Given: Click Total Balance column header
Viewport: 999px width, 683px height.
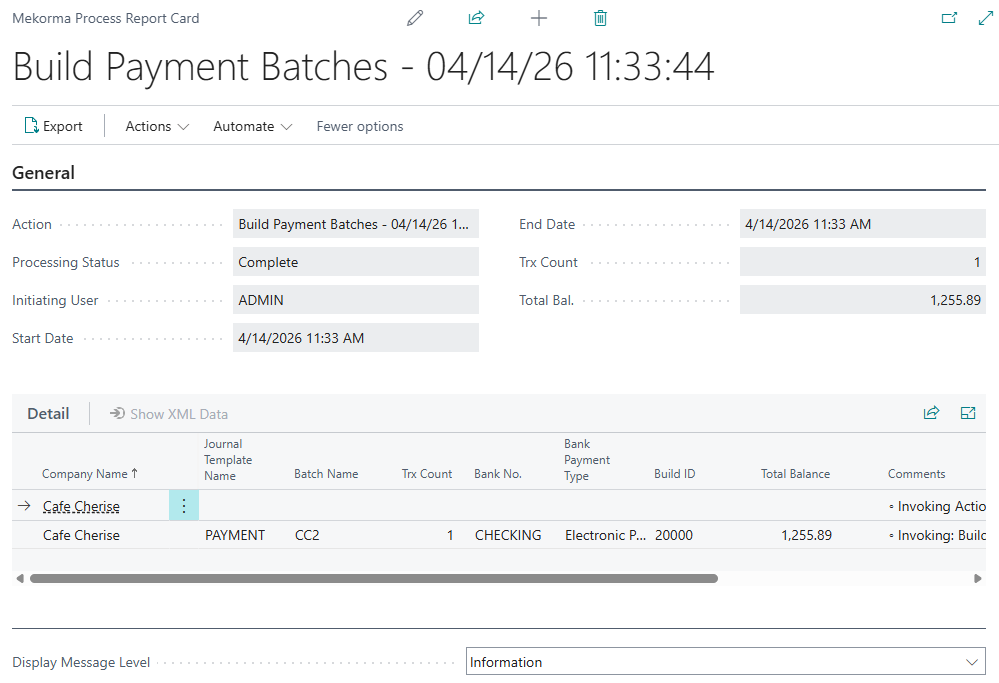Looking at the screenshot, I should pos(795,473).
